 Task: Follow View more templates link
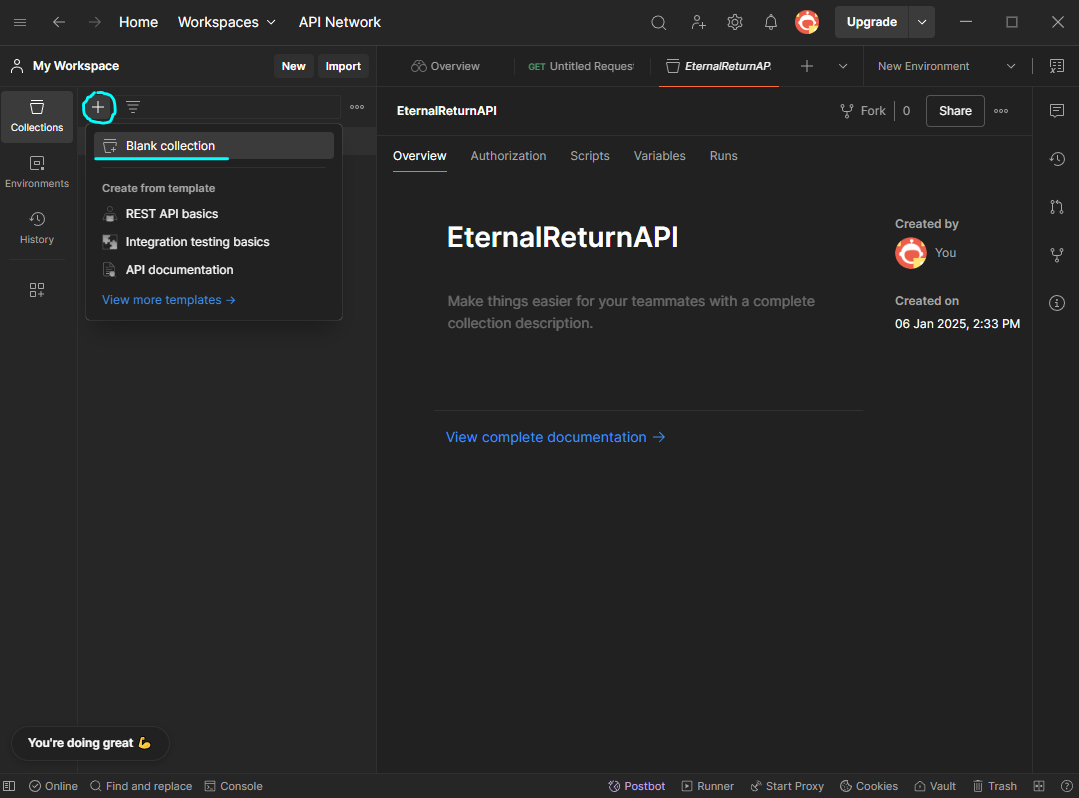point(169,300)
